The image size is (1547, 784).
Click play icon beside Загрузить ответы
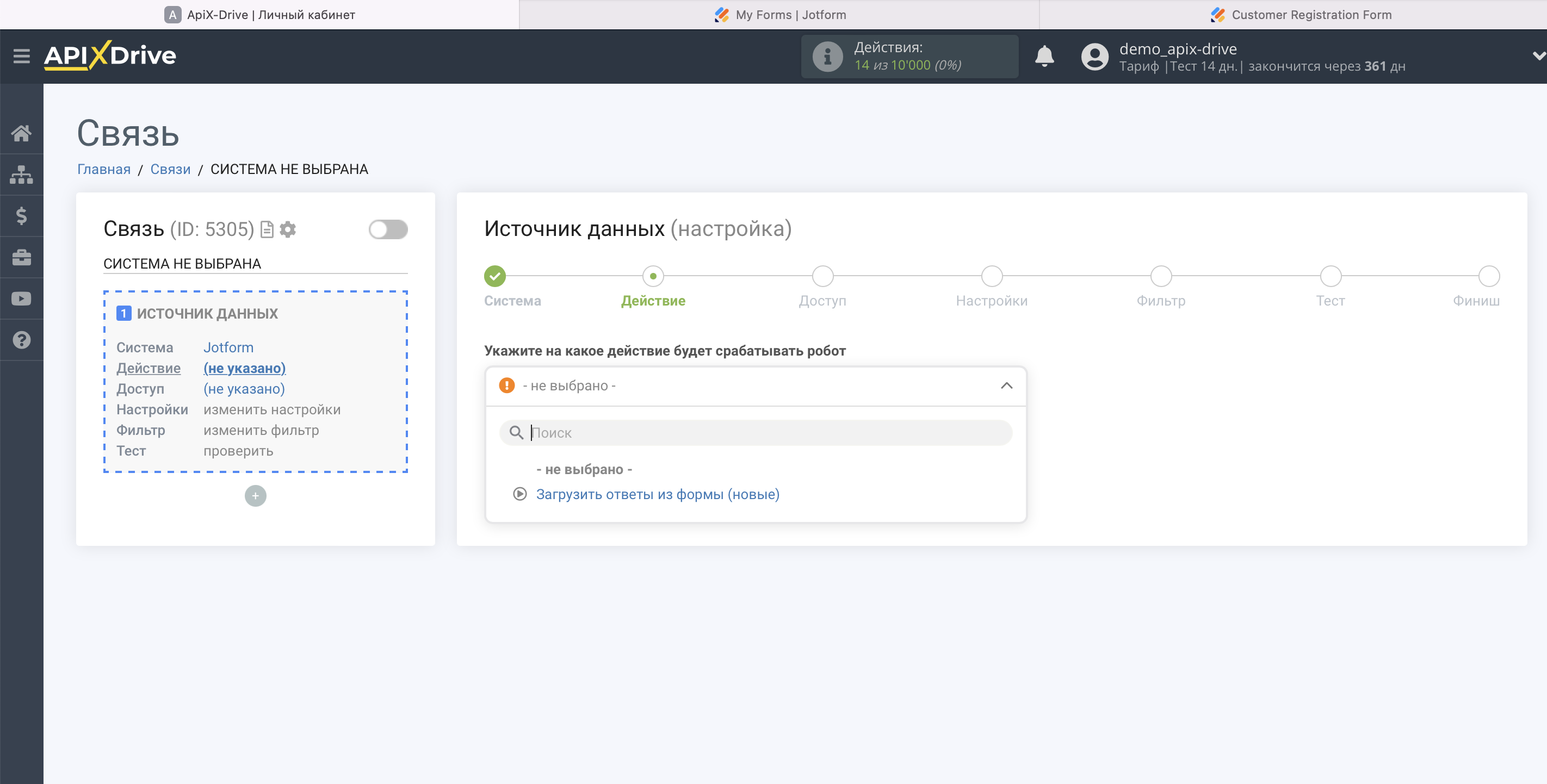pyautogui.click(x=520, y=494)
